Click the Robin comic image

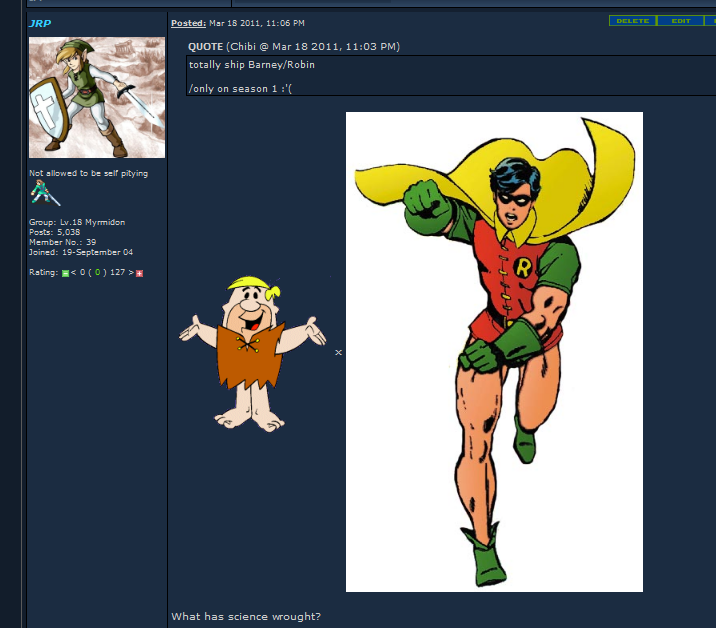494,352
